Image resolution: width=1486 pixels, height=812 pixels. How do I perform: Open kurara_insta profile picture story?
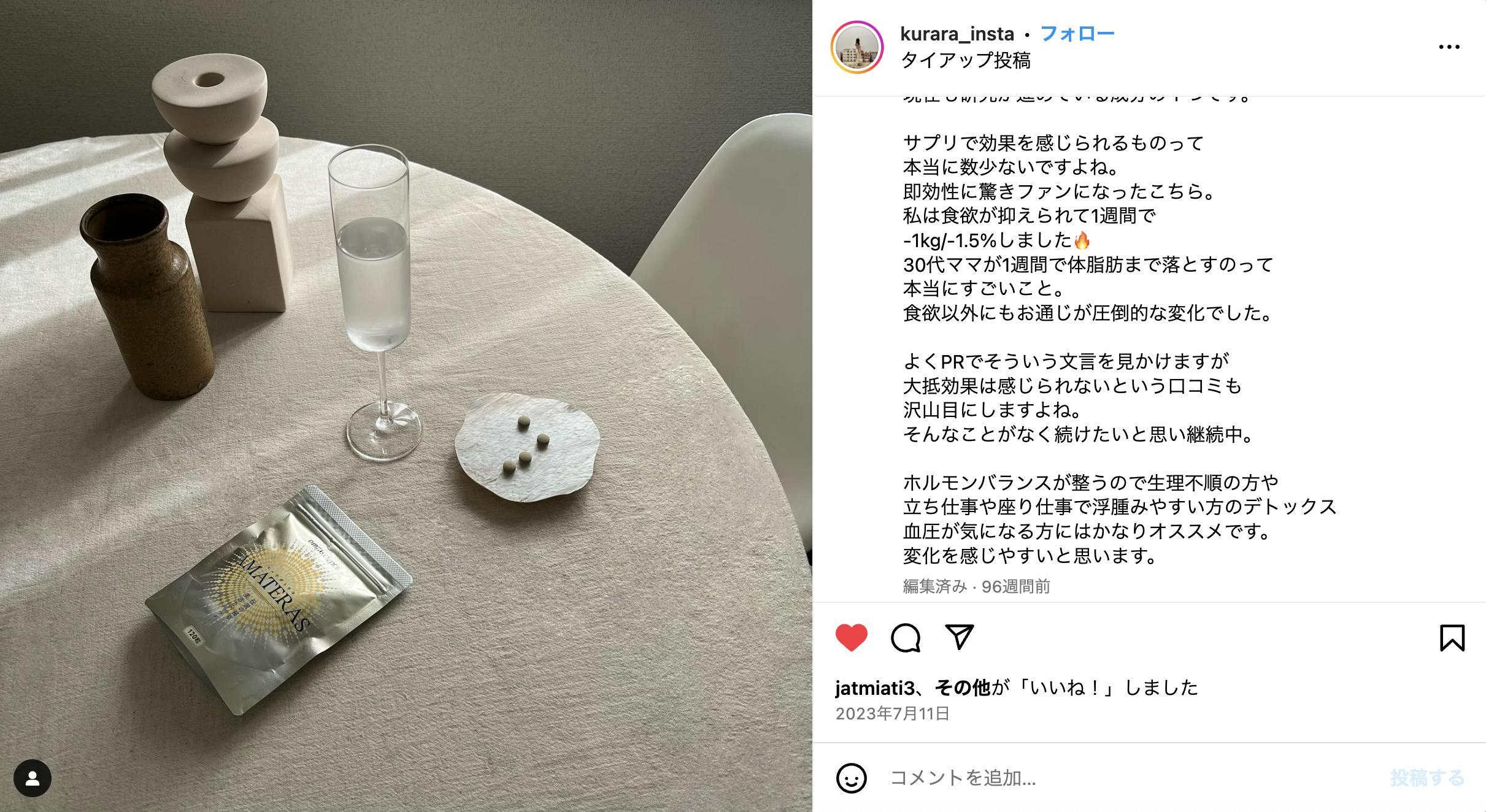click(857, 47)
